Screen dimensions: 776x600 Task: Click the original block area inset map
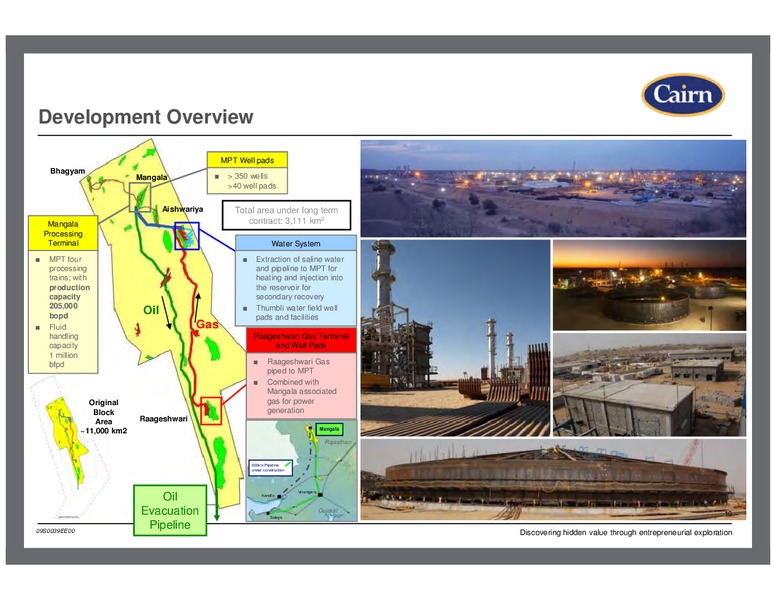(x=69, y=447)
